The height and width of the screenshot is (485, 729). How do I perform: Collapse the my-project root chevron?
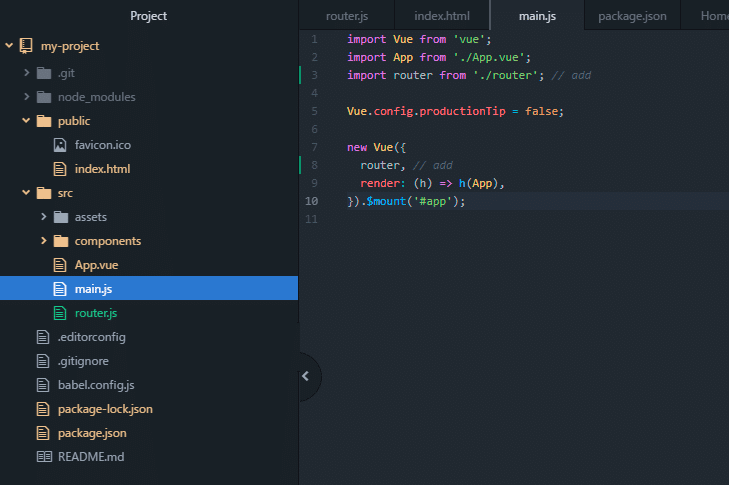point(9,46)
